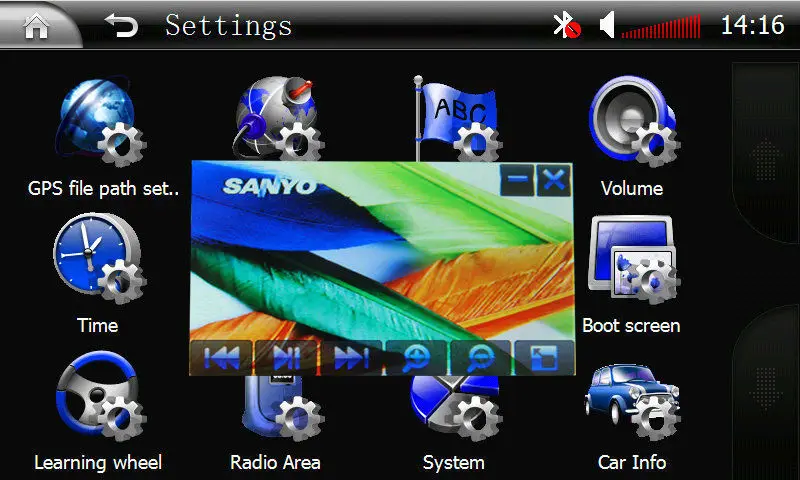Open Time clock settings icon
Viewport: 800px width, 480px height.
(x=100, y=259)
